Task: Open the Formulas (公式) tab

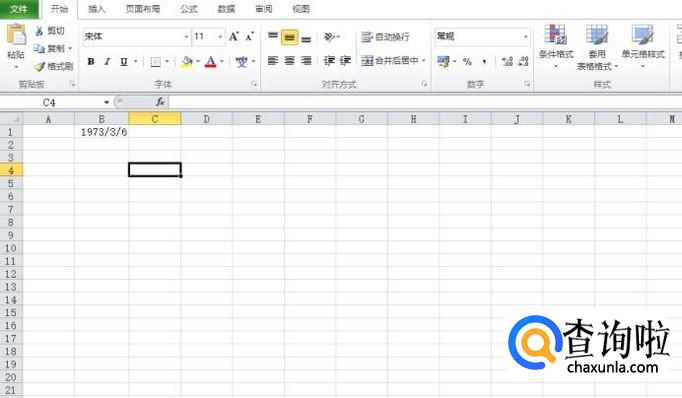Action: 189,9
